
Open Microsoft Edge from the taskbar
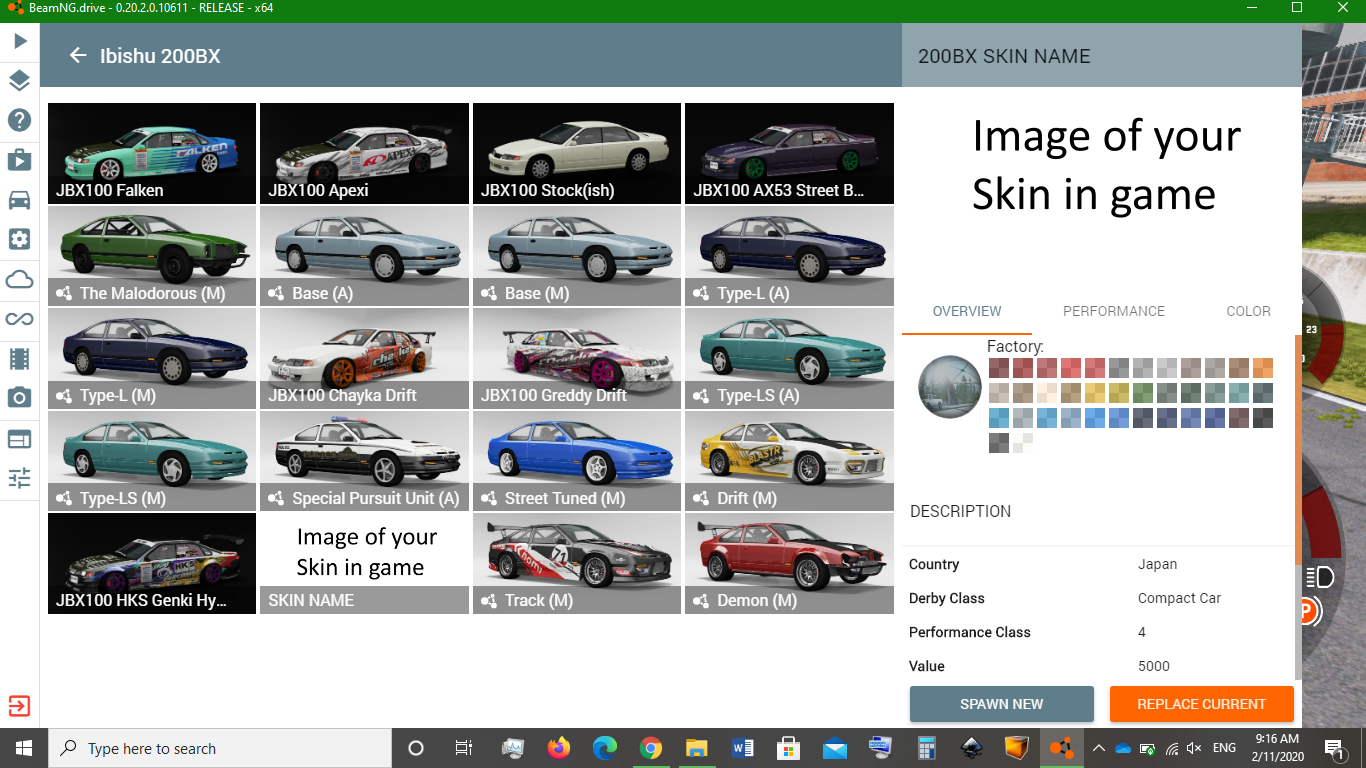pos(604,748)
